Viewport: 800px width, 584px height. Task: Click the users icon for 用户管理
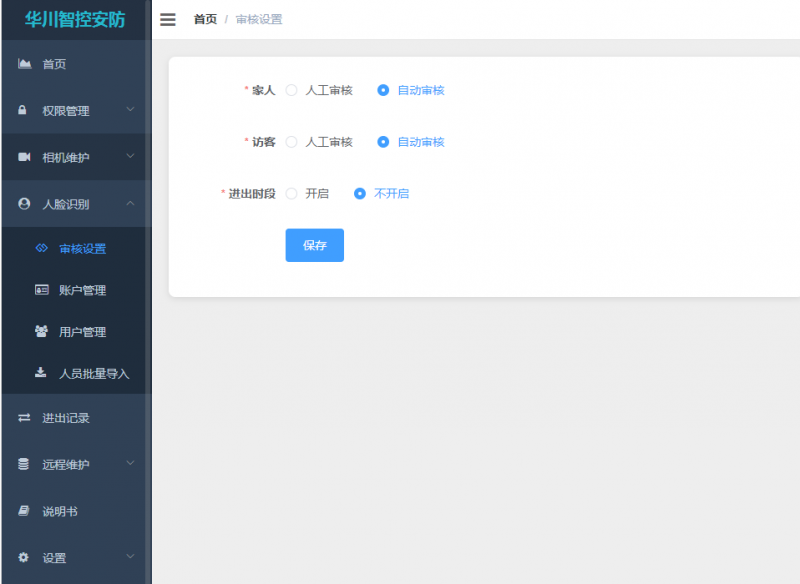[41, 332]
